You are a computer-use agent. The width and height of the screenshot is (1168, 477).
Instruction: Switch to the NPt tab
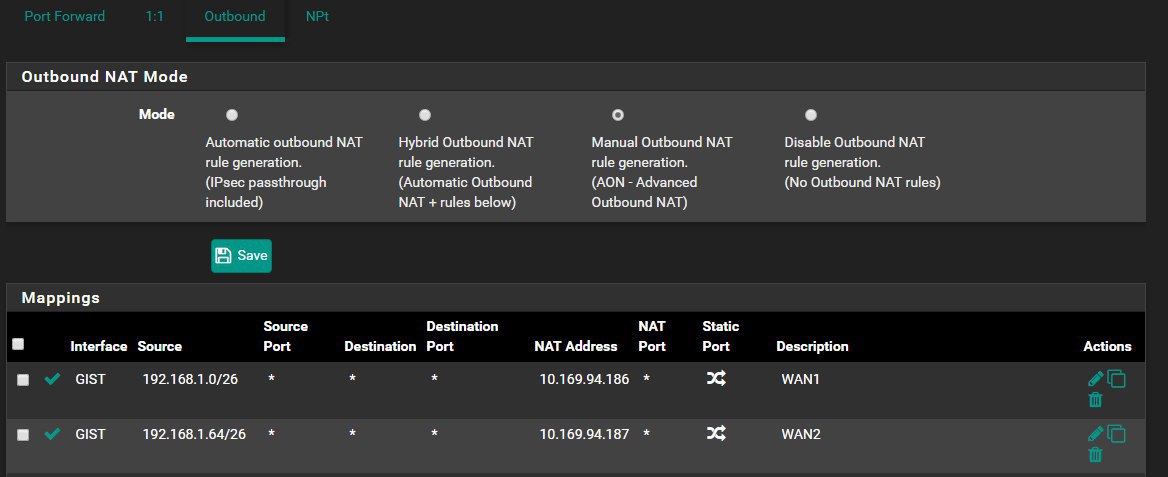[317, 16]
